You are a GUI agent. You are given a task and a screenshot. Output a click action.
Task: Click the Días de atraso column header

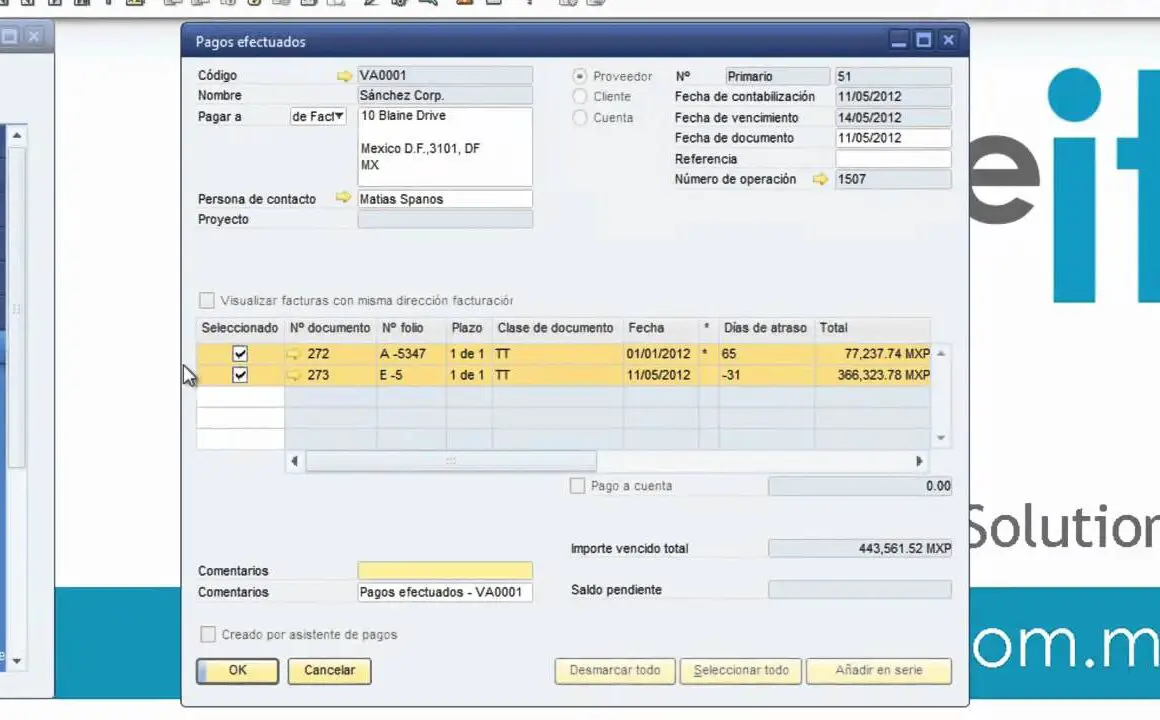pyautogui.click(x=766, y=328)
